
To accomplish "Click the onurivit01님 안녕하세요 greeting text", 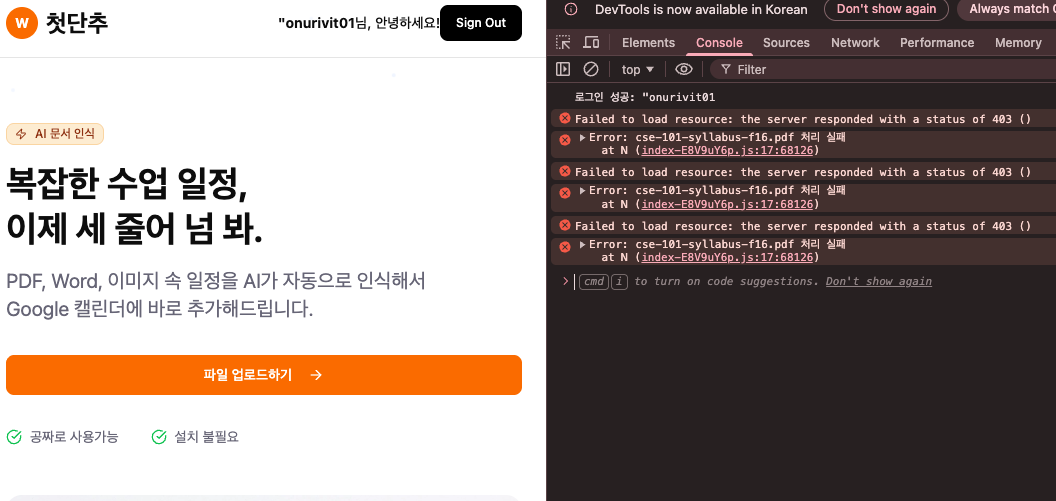I will (359, 23).
